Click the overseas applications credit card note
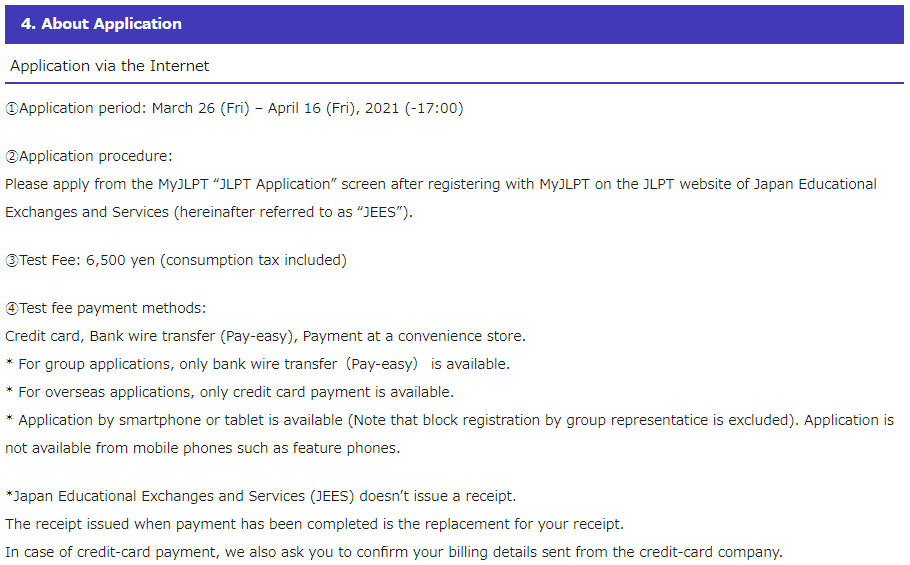Image resolution: width=910 pixels, height=565 pixels. [x=230, y=392]
